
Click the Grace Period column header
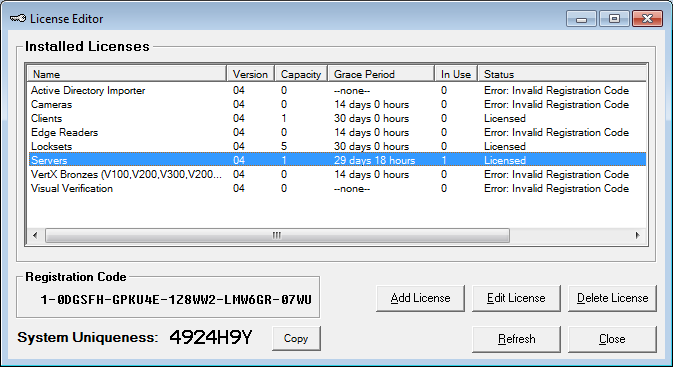(x=381, y=74)
